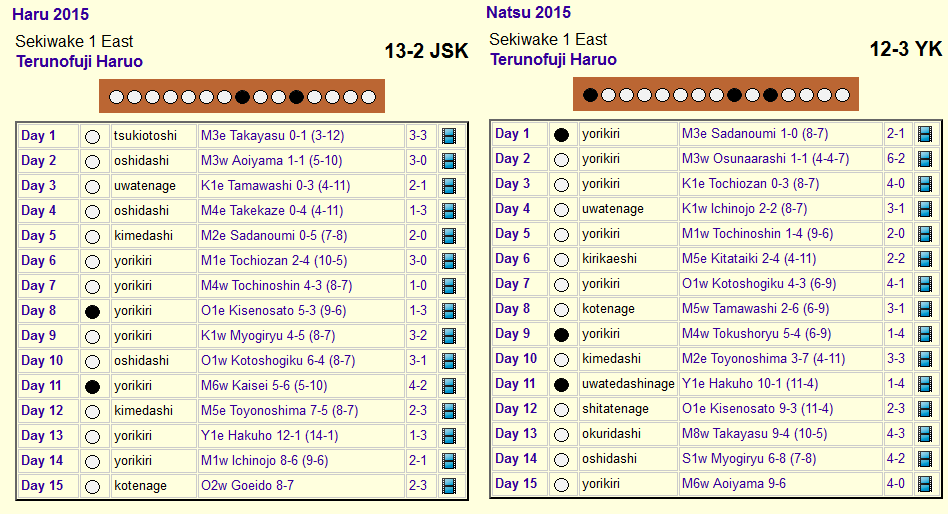Viewport: 948px width, 514px height.
Task: Open Haru Day 7 link
Action: (x=38, y=285)
